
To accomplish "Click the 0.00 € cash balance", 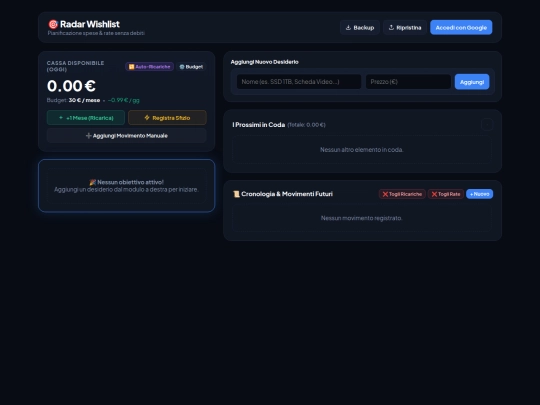I will tap(71, 86).
